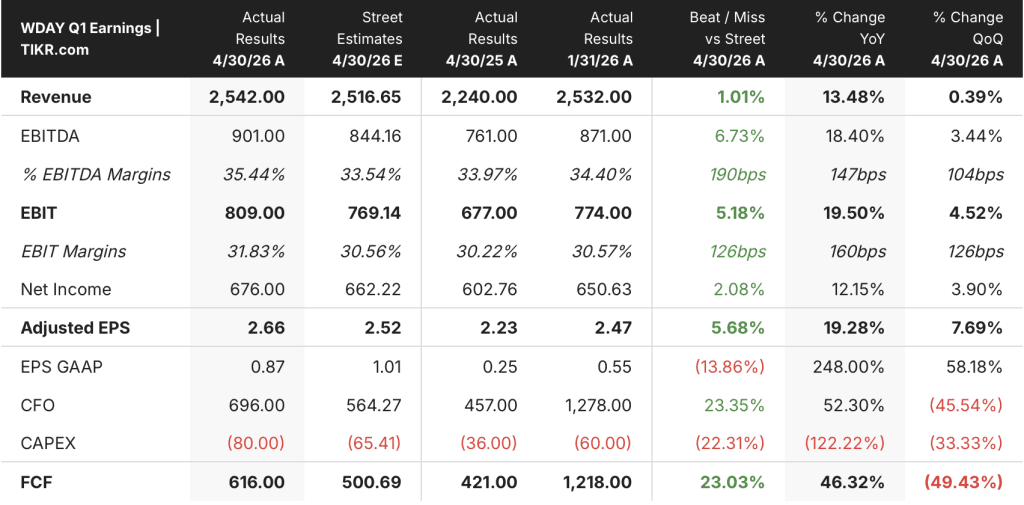The width and height of the screenshot is (1024, 505).
Task: Click CFO actual value 696.00
Action: point(259,406)
